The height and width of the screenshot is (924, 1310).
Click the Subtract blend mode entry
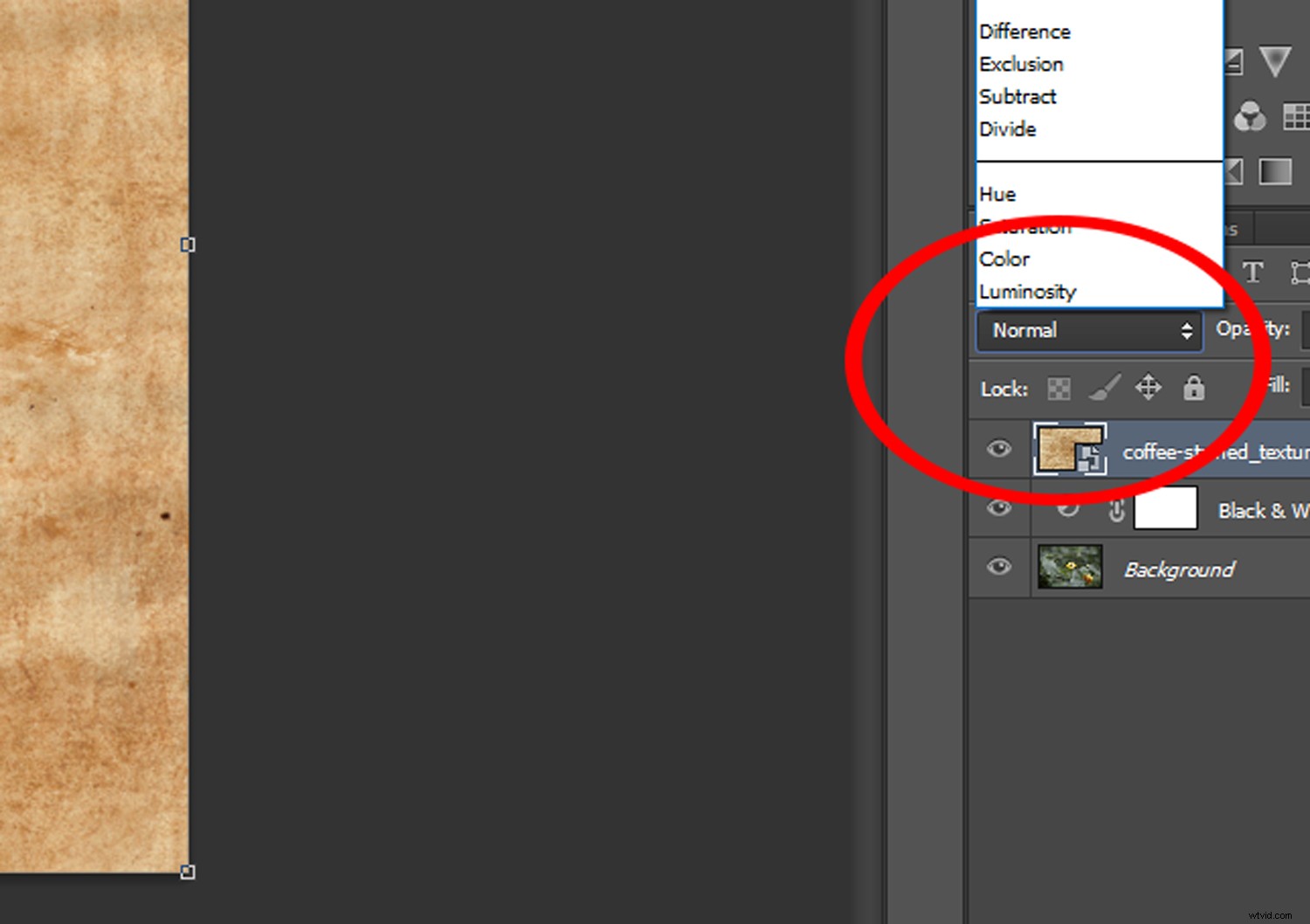[1017, 96]
